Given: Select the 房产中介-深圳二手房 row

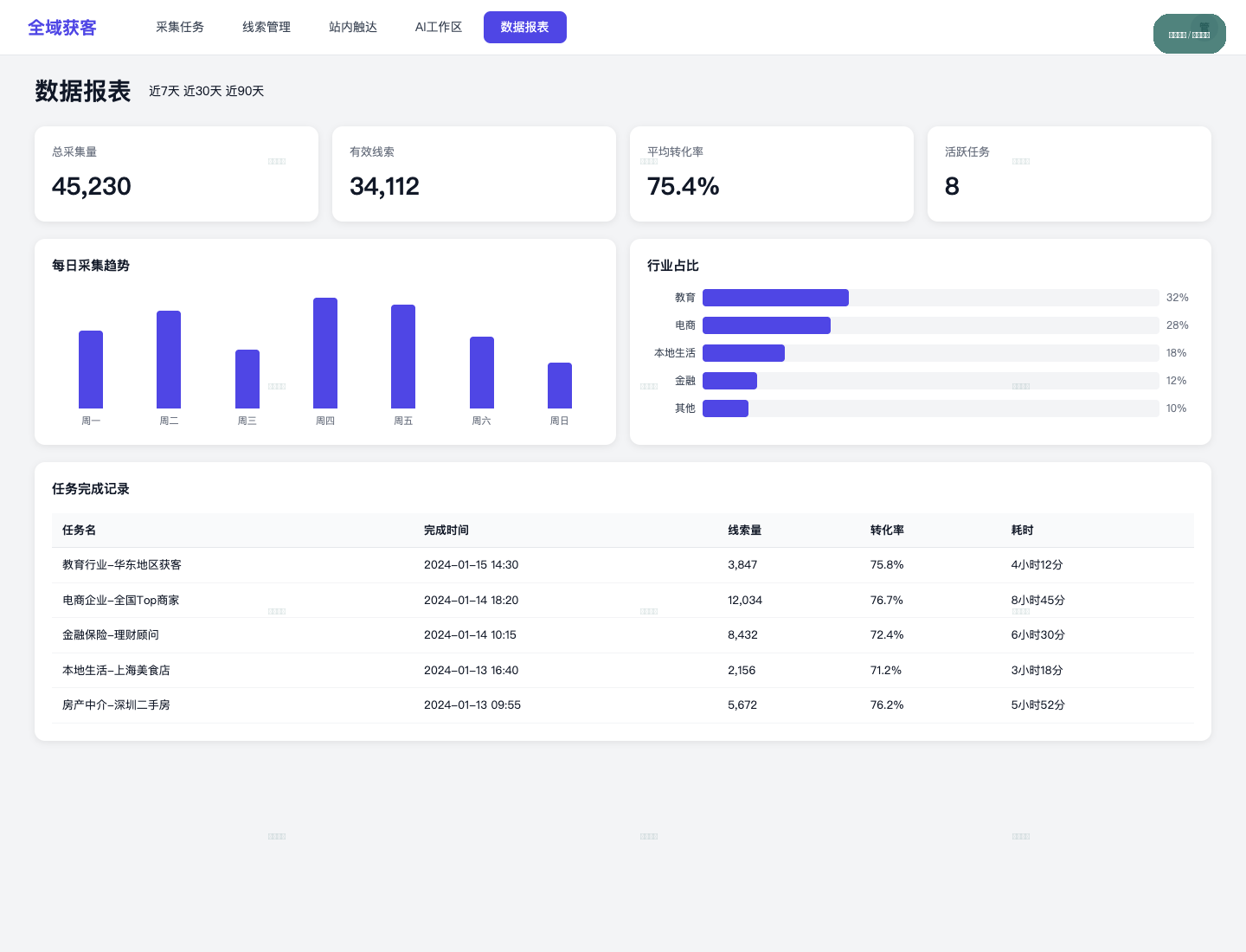Looking at the screenshot, I should tap(623, 705).
